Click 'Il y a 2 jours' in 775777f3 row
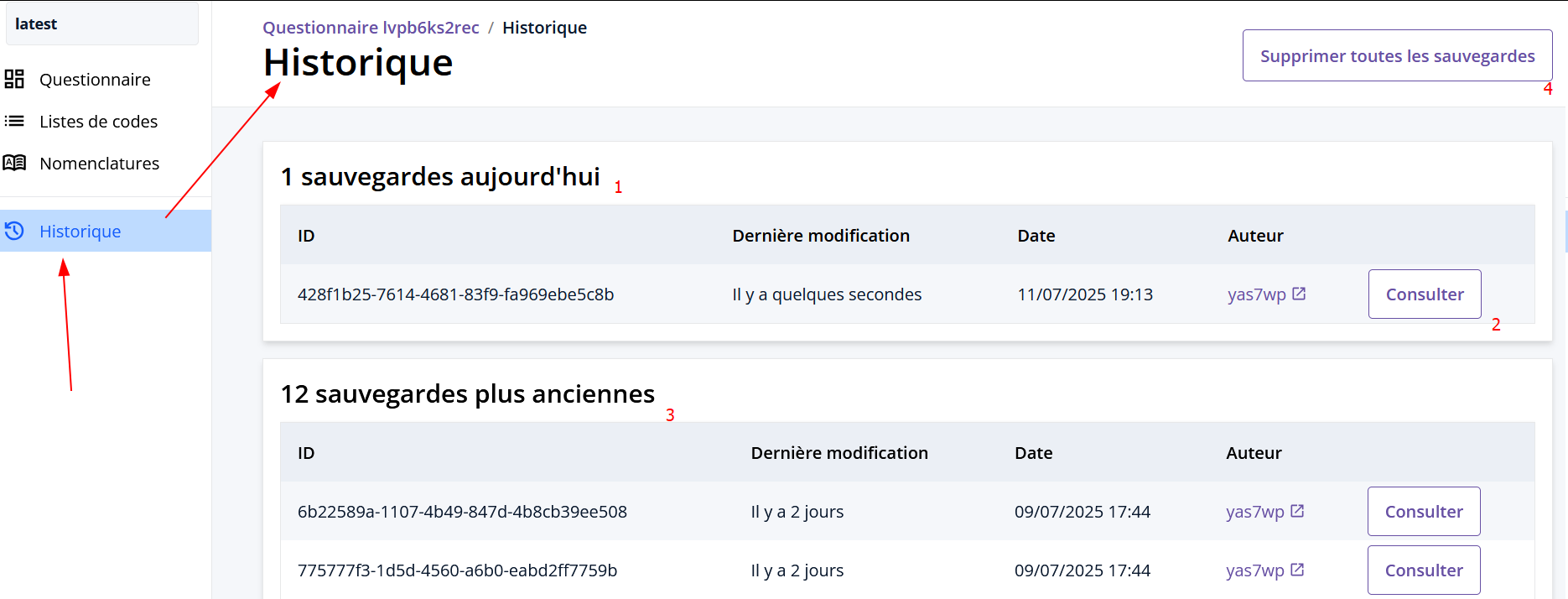Screen dimensions: 1568x599 (797, 570)
